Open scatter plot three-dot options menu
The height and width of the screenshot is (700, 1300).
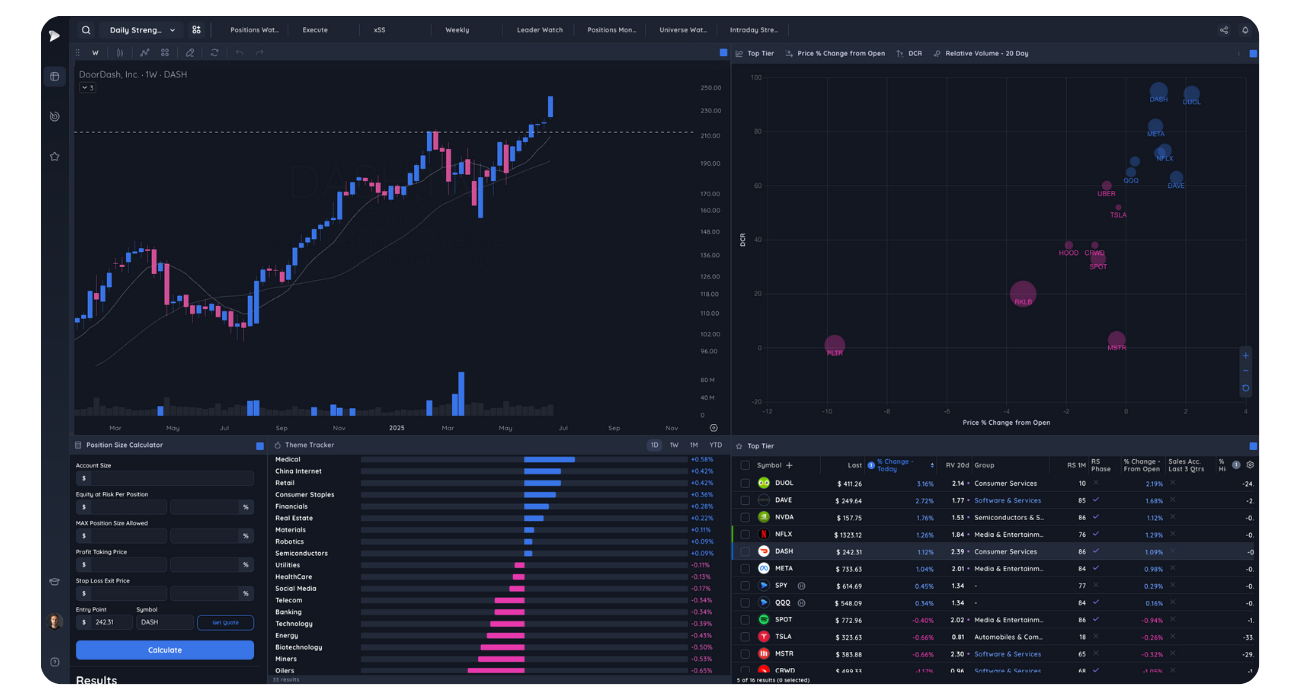(1239, 53)
